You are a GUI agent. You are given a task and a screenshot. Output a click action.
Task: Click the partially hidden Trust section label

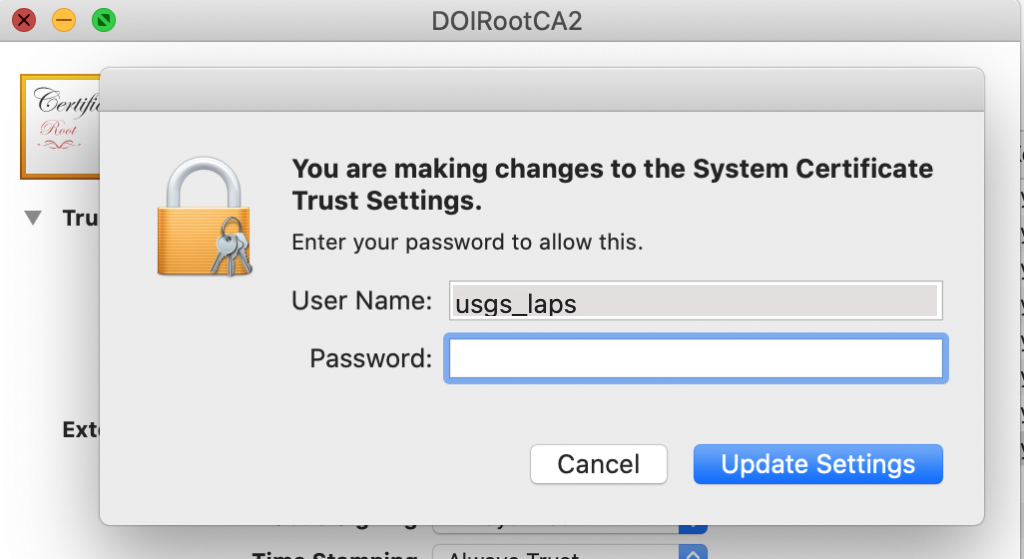[80, 218]
